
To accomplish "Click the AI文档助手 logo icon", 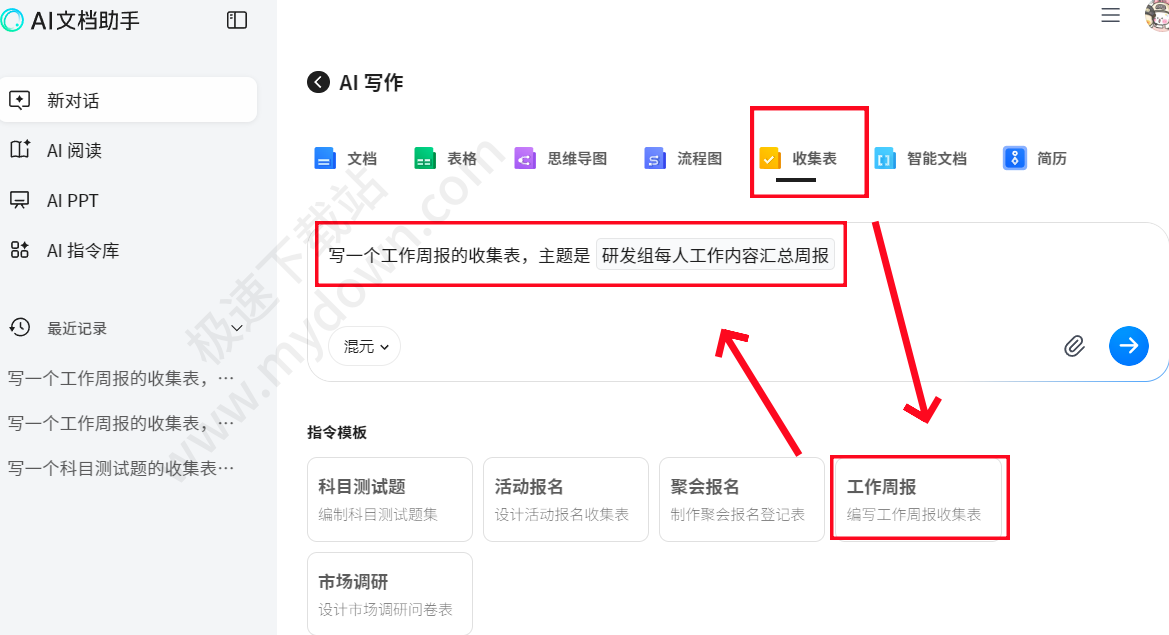I will (12, 20).
